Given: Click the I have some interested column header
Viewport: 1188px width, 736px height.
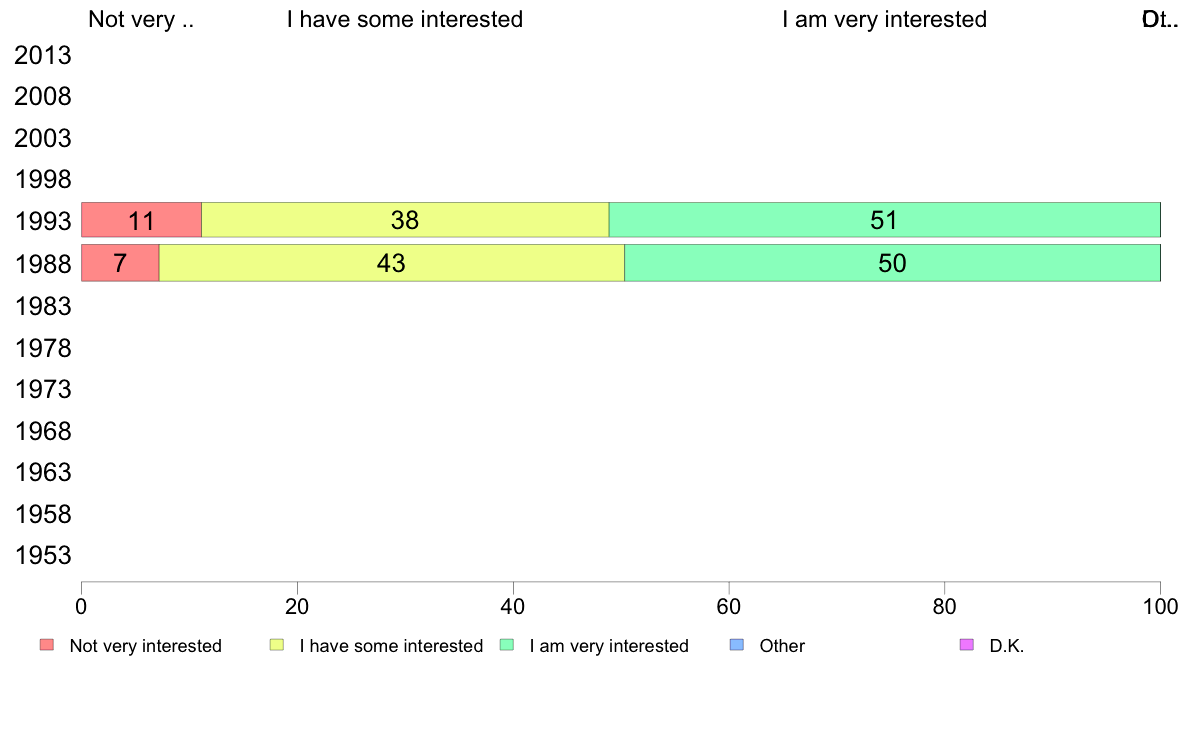Looking at the screenshot, I should [x=405, y=20].
